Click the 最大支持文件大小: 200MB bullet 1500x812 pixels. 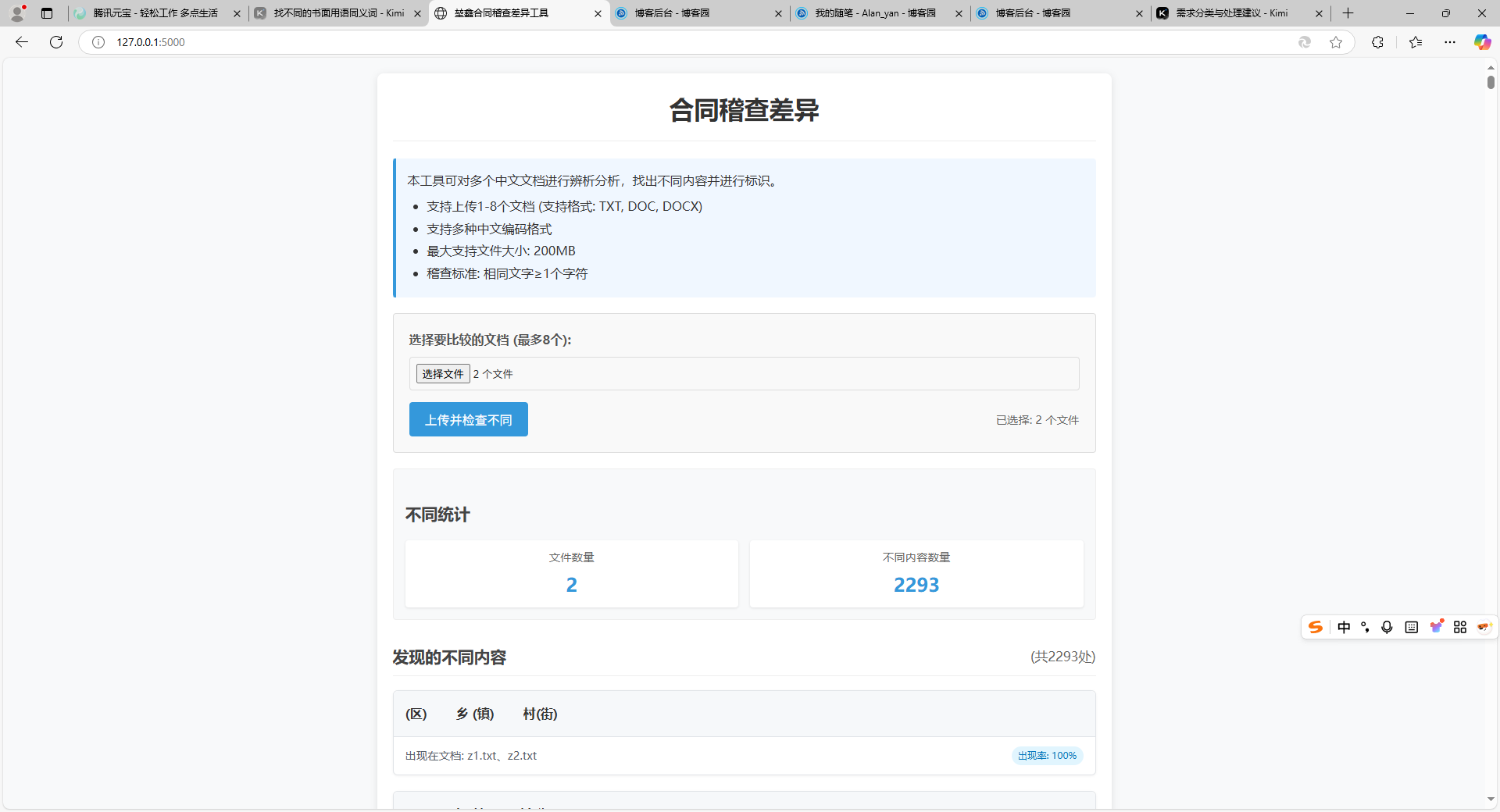[x=501, y=251]
